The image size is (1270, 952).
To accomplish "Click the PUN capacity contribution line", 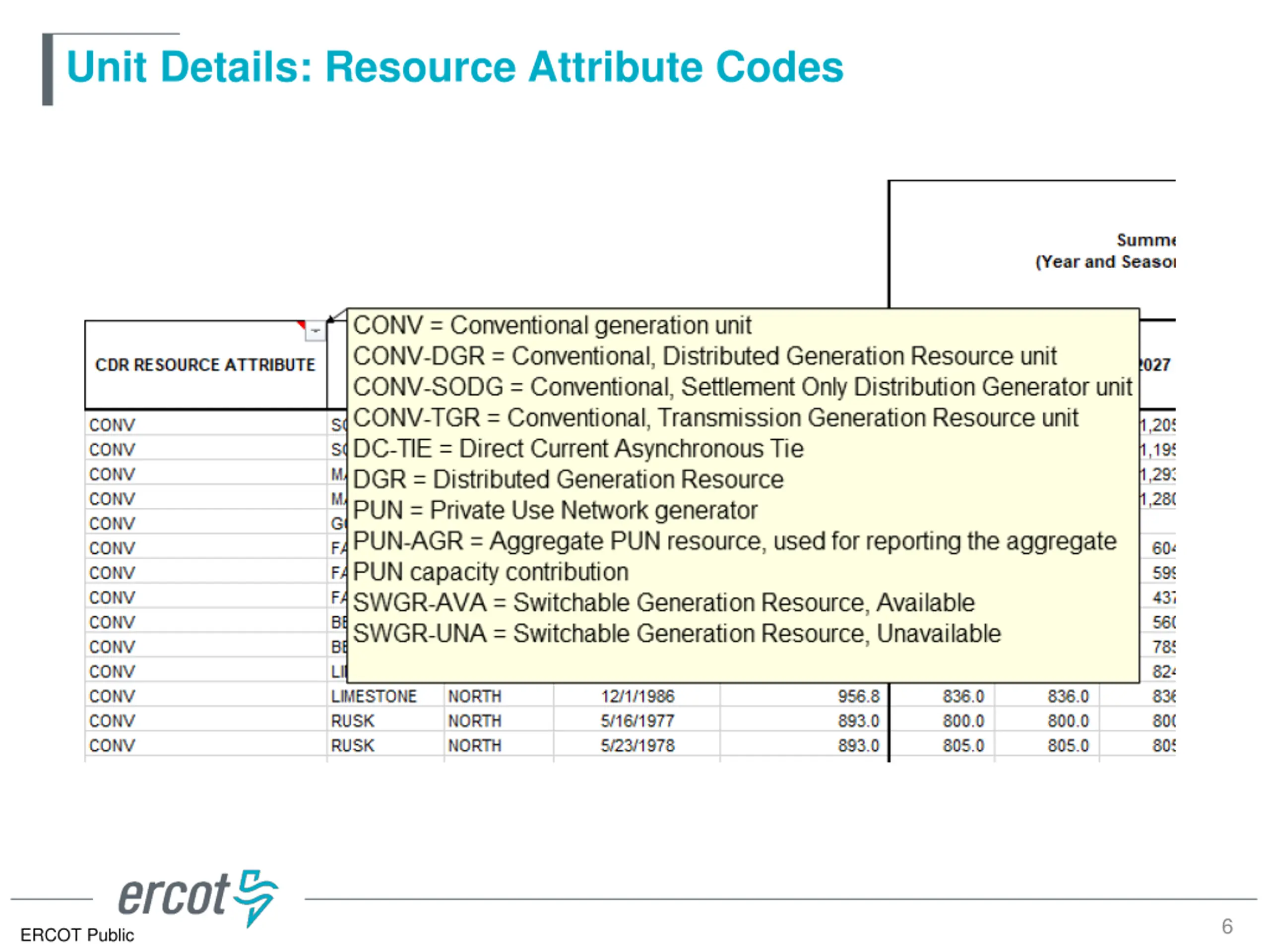I will click(490, 572).
